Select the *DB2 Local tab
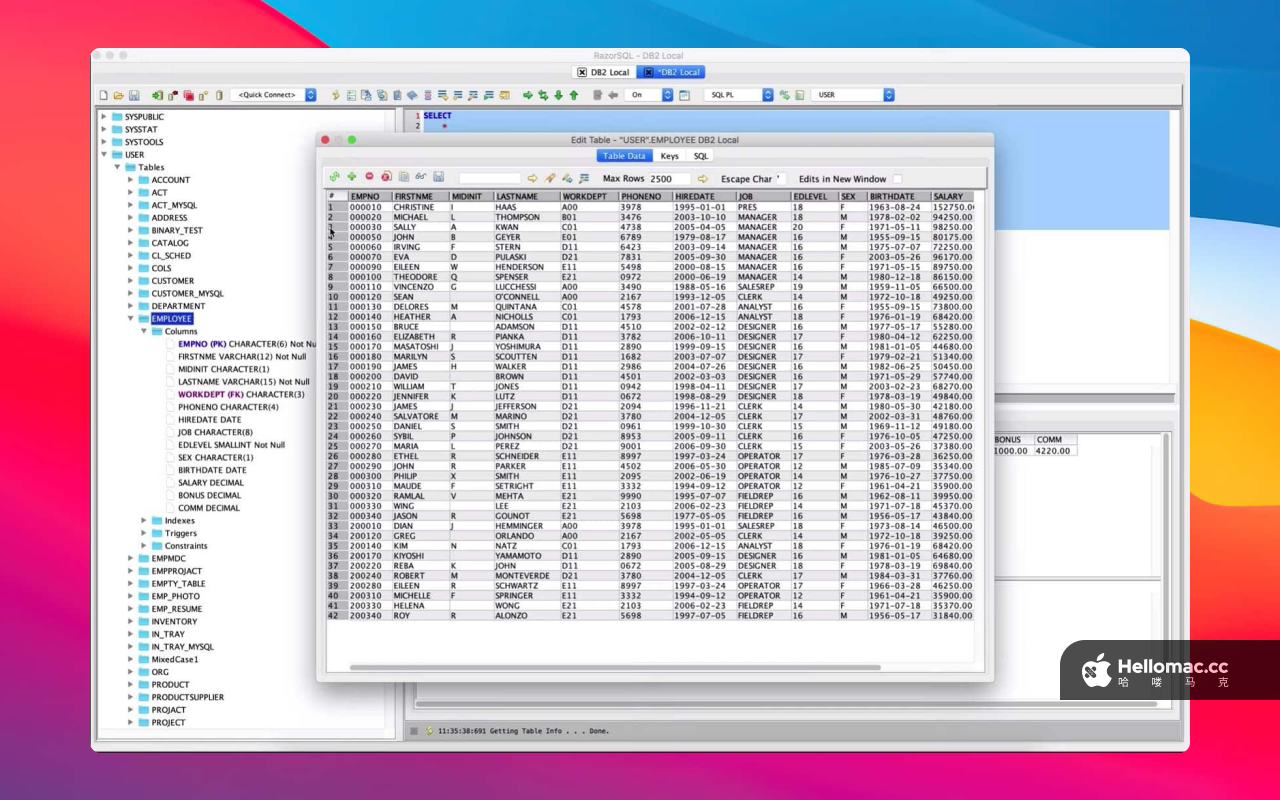The width and height of the screenshot is (1280, 800). coord(671,72)
